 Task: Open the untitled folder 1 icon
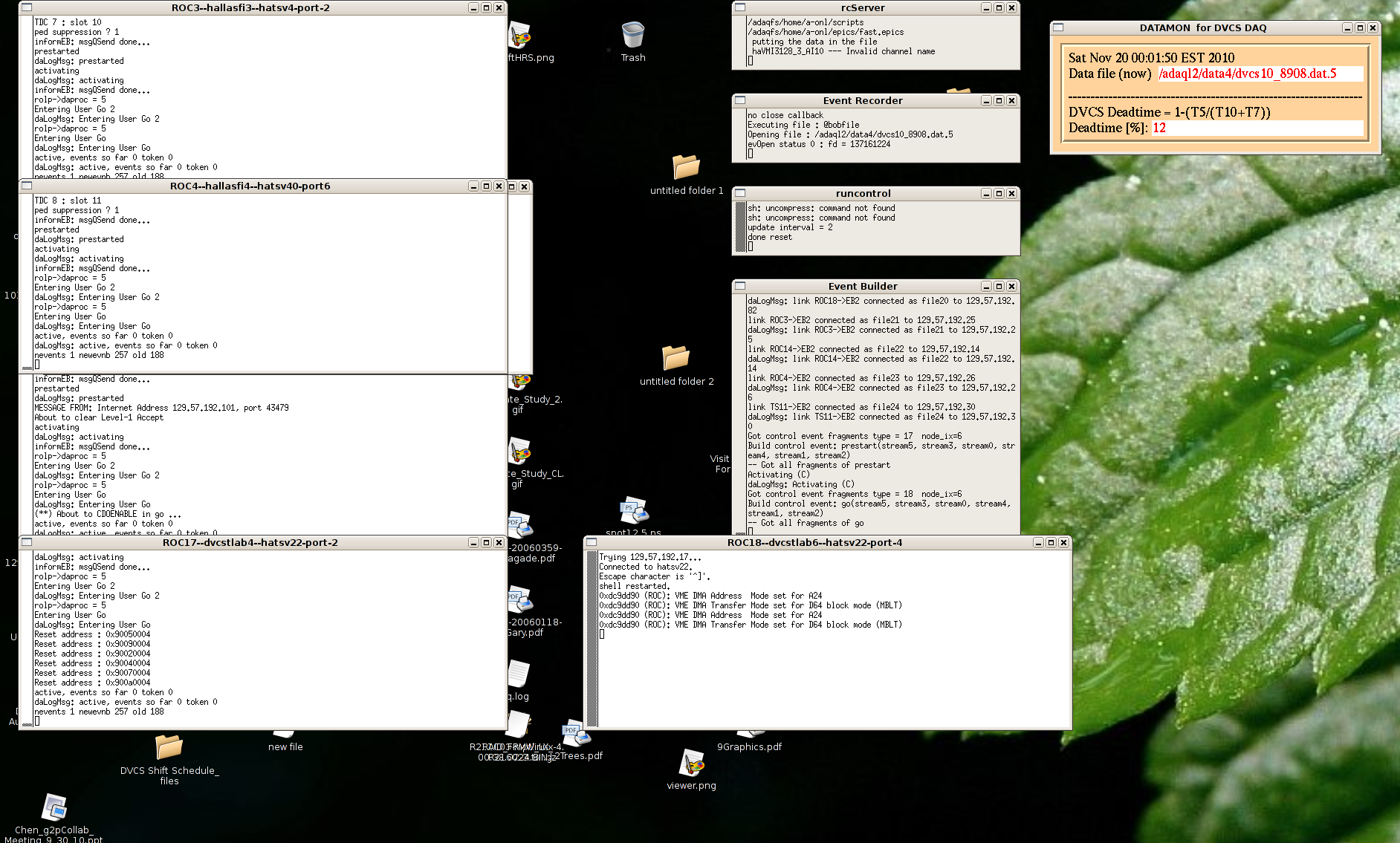[686, 167]
